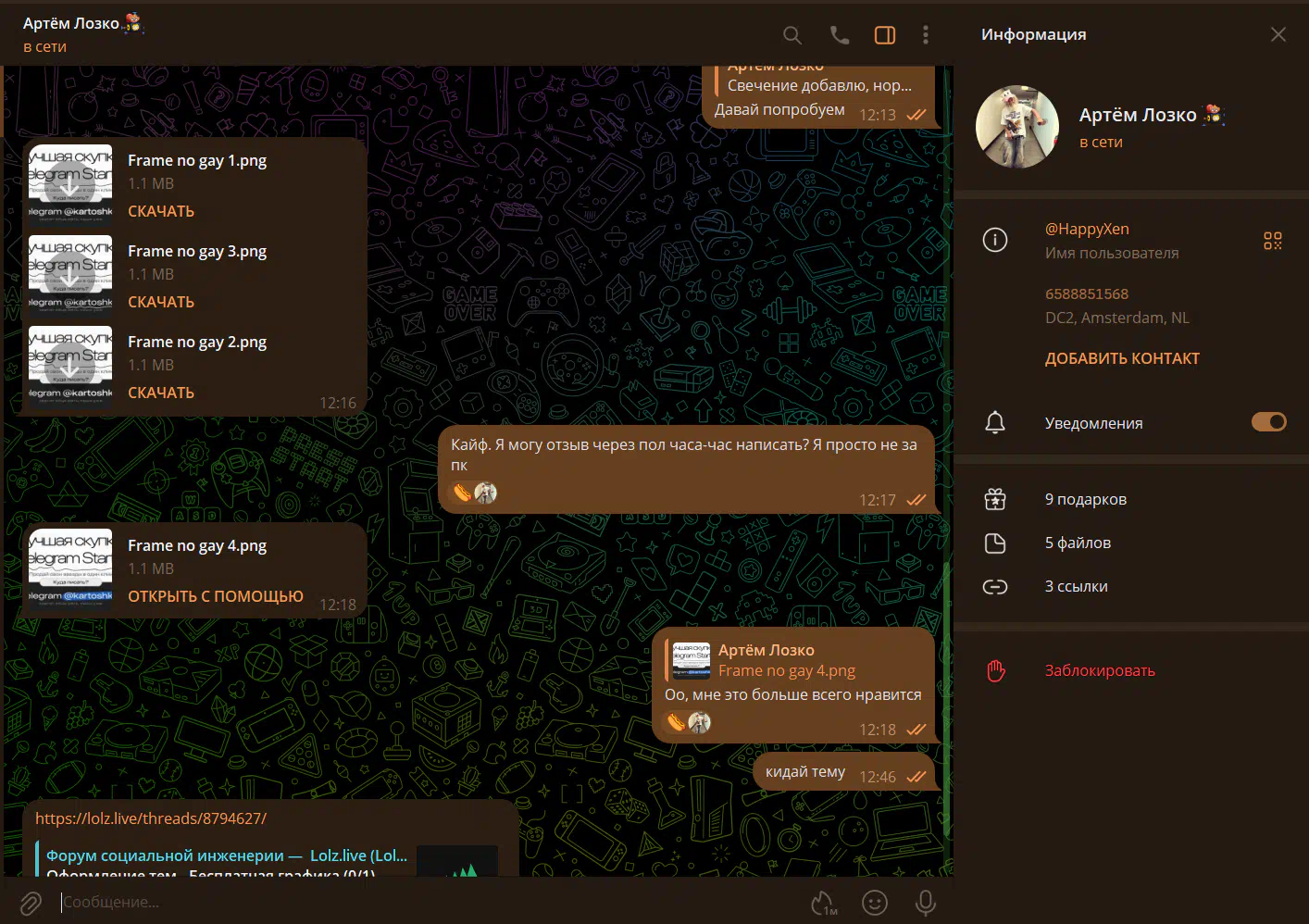Screen dimensions: 1309x924
Task: Click the attach file paperclip icon
Action: [31, 903]
